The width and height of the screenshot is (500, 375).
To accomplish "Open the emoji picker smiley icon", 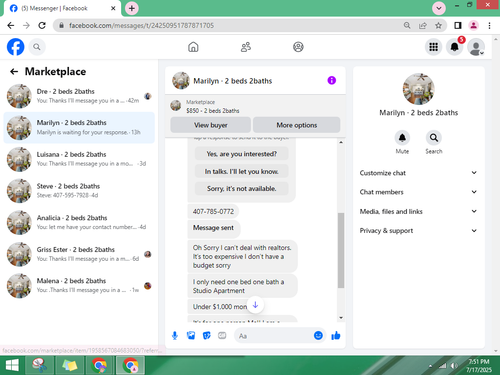I will pos(318,335).
